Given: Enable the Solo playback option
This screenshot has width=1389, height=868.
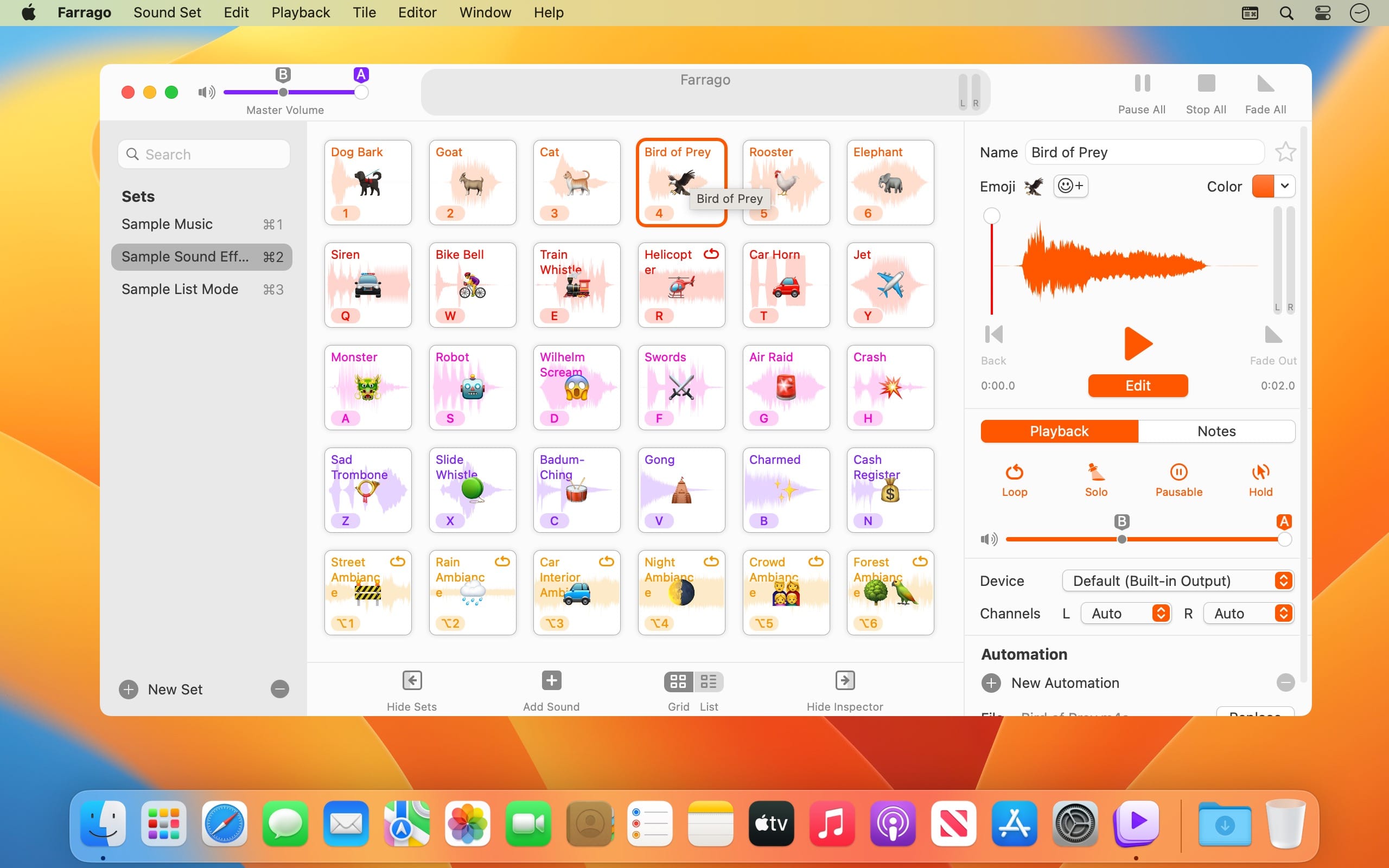Looking at the screenshot, I should tap(1095, 473).
